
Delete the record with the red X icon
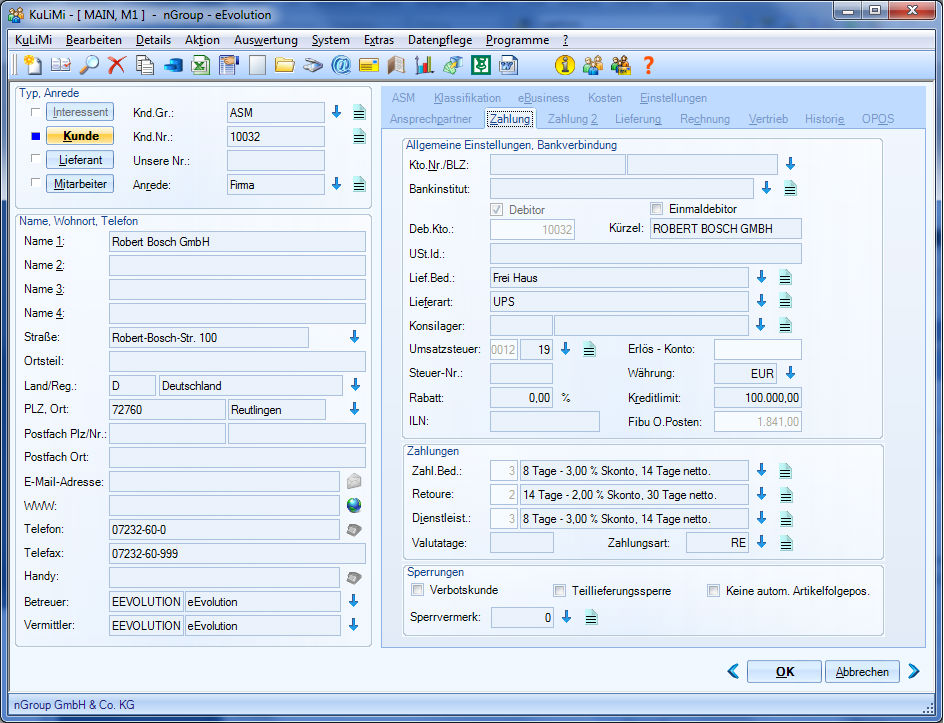117,65
